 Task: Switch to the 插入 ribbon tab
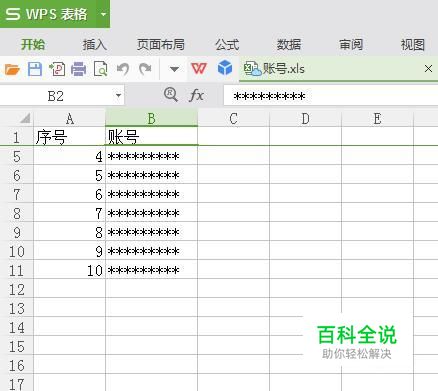(x=95, y=44)
